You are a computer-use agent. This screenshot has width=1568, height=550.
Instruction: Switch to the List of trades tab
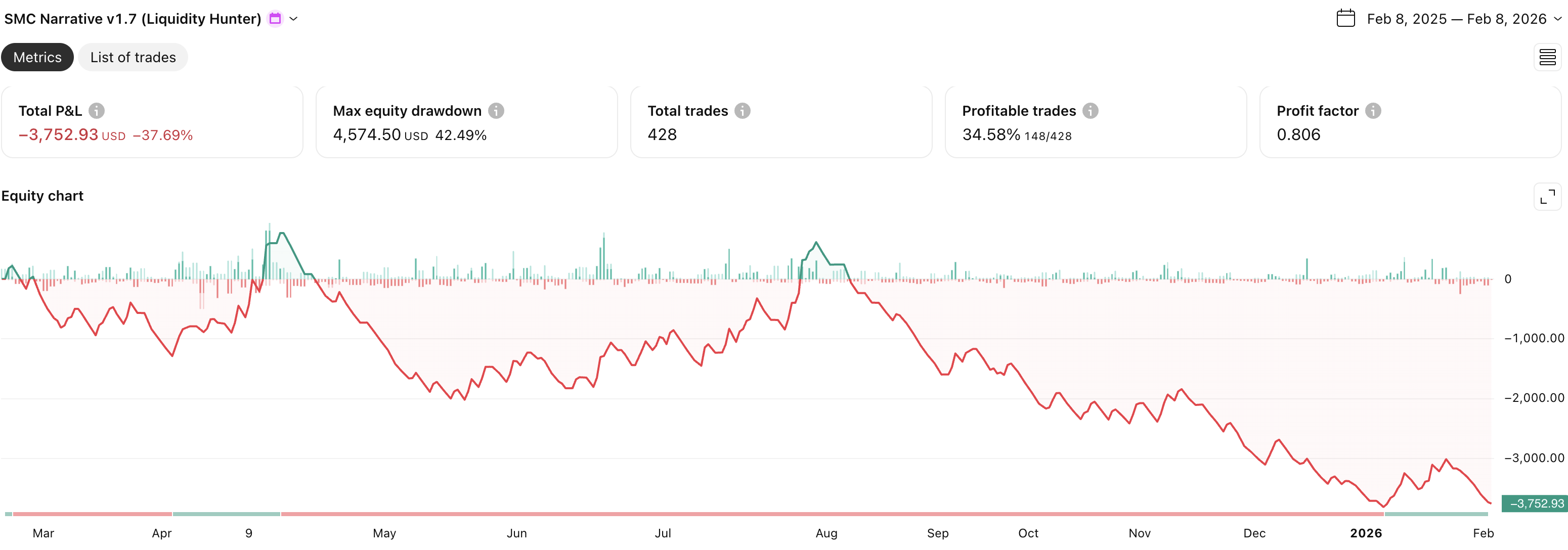click(x=133, y=57)
